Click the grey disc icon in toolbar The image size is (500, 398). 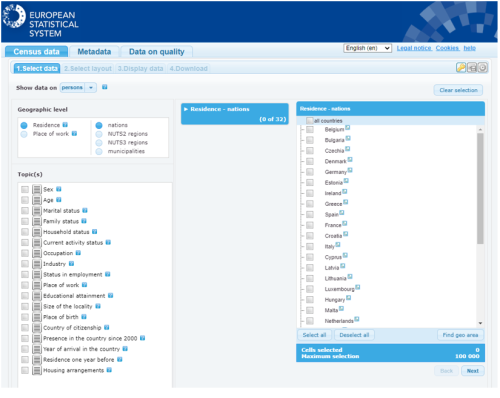click(483, 68)
